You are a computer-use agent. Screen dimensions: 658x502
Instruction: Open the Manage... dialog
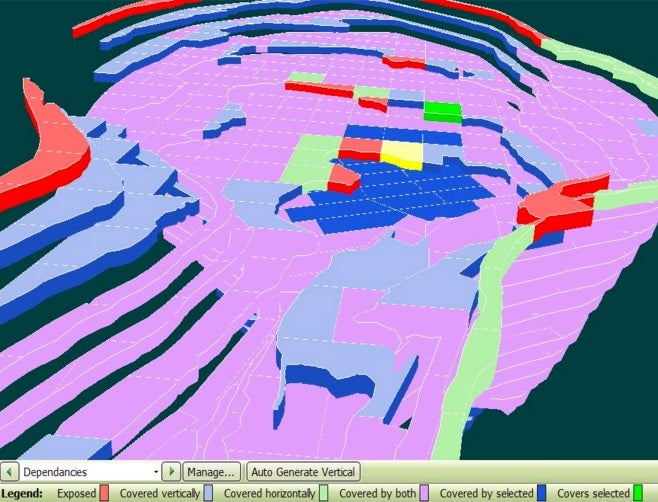211,472
